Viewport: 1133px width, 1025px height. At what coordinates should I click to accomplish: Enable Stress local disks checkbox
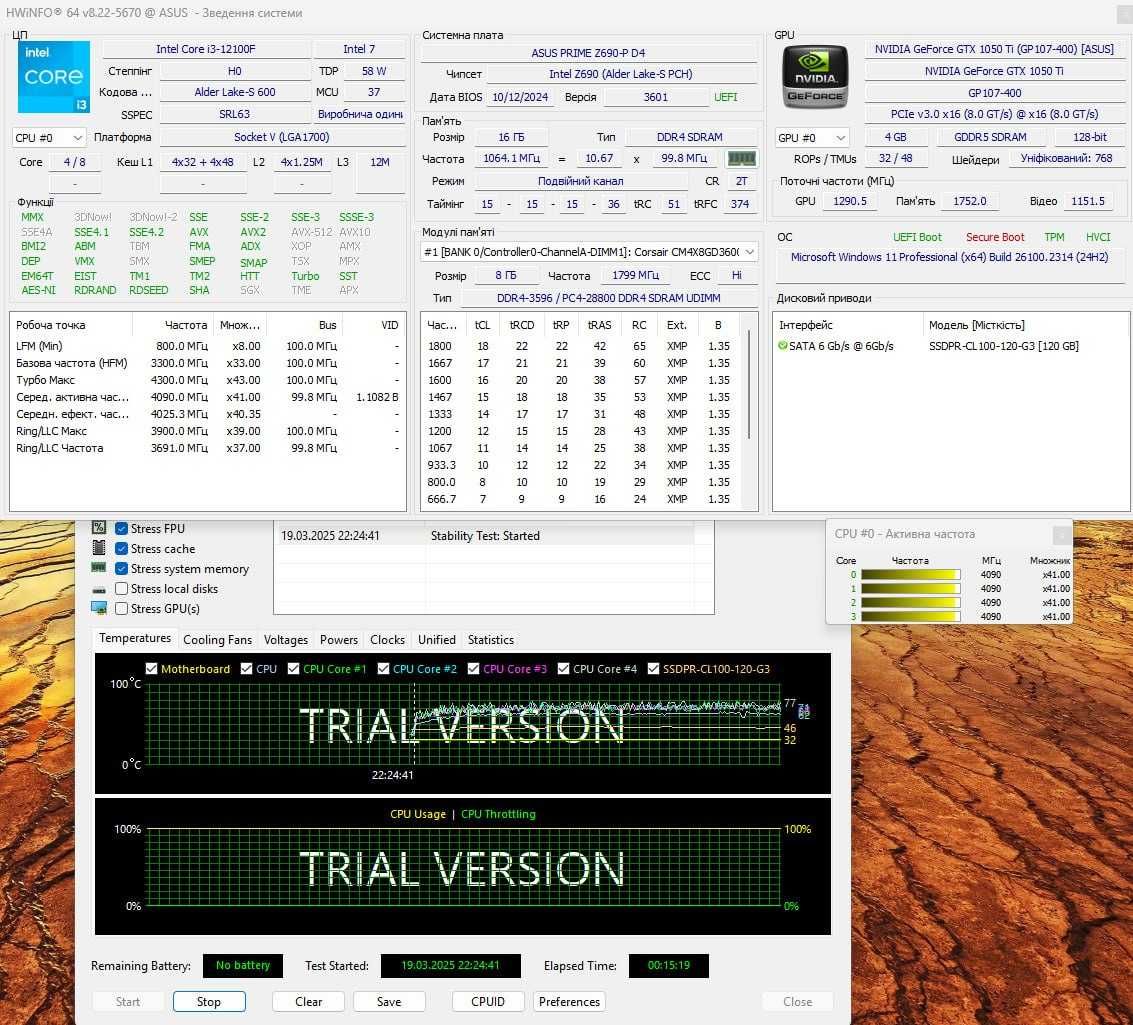point(121,589)
